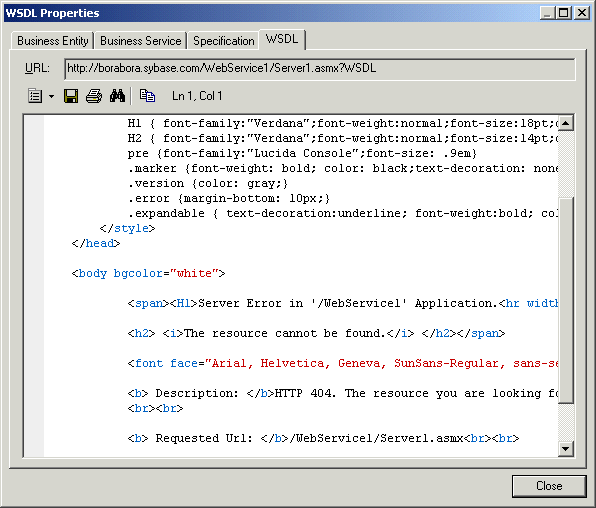Switch to the Business Entity tab
The image size is (596, 508).
point(52,41)
